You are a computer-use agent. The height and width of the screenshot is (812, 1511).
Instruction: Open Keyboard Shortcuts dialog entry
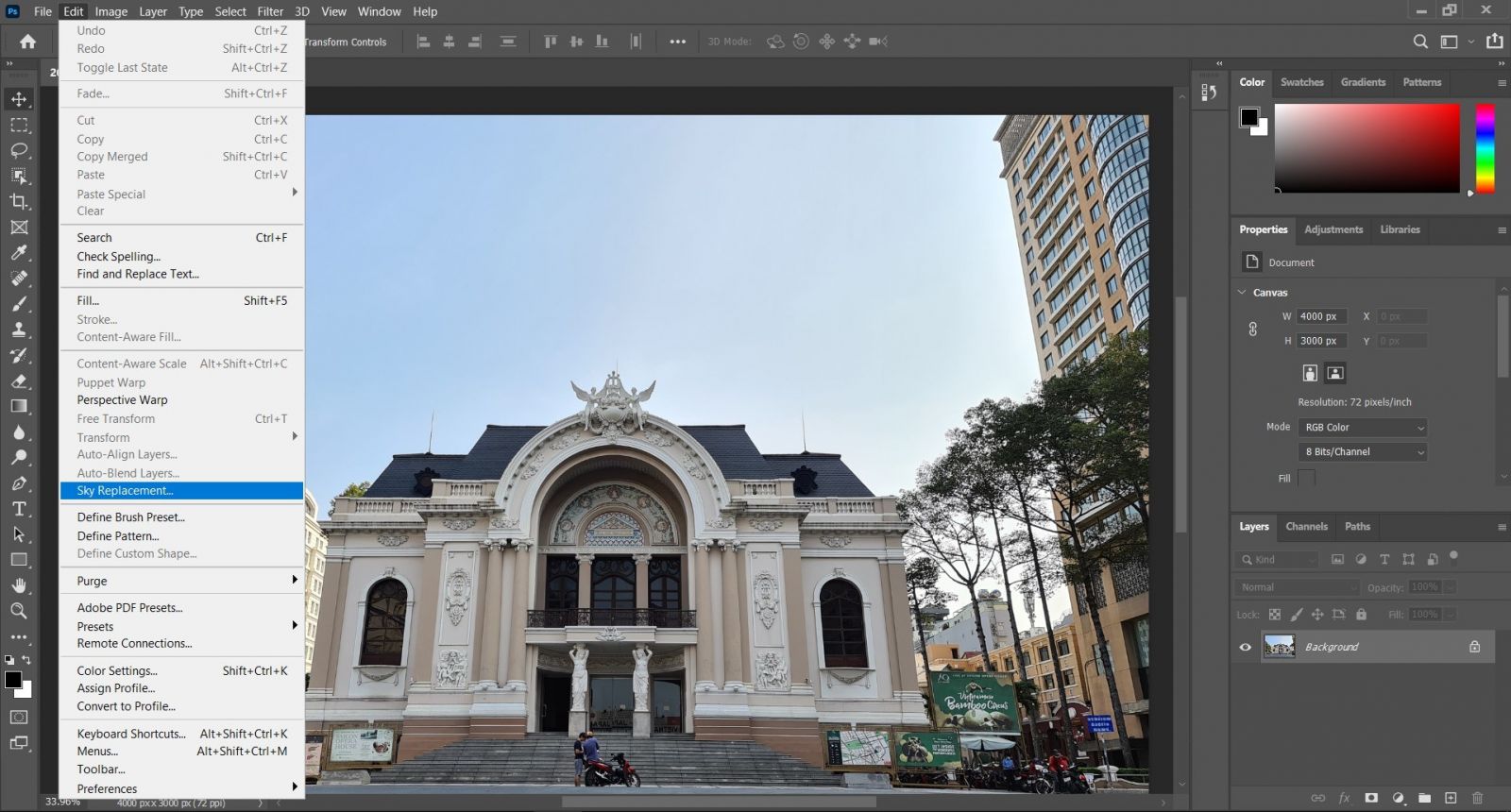pos(131,734)
